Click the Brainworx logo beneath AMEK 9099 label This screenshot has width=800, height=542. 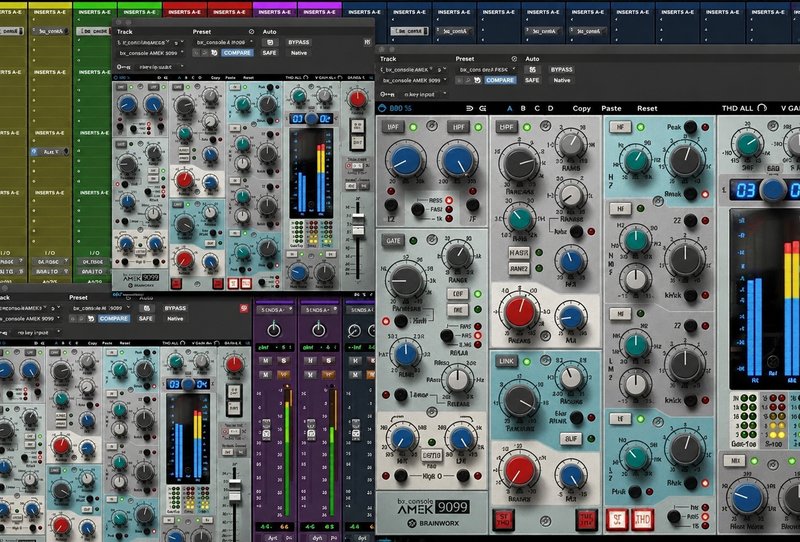click(433, 523)
